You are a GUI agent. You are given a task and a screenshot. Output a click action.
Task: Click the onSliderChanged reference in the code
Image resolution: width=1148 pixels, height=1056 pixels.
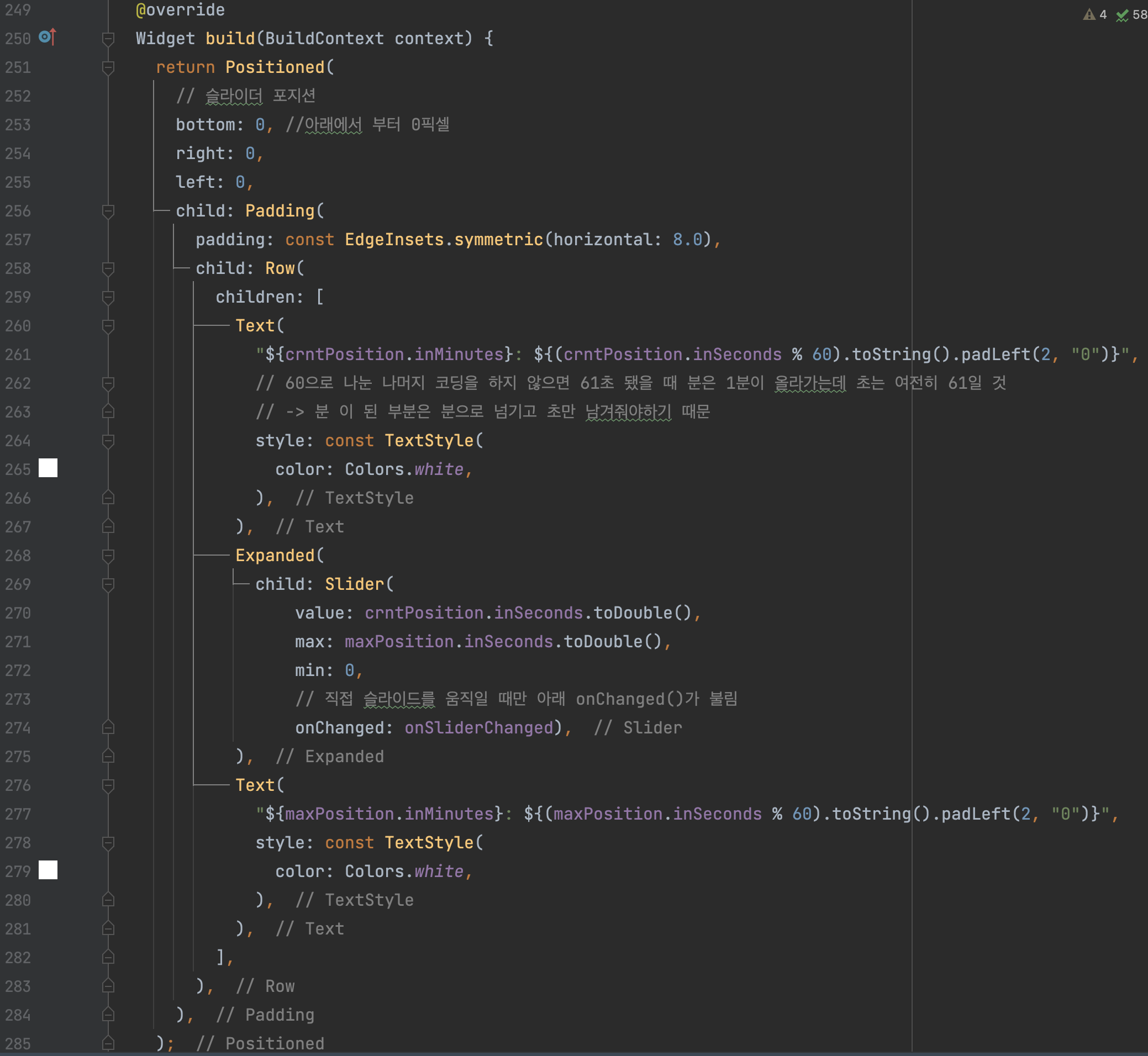coord(479,727)
